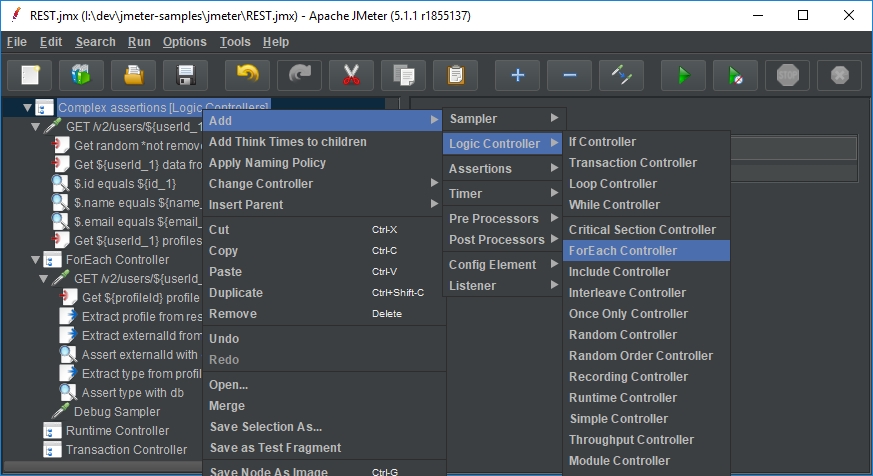
Task: Choose Module Controller from submenu
Action: click(x=646, y=460)
